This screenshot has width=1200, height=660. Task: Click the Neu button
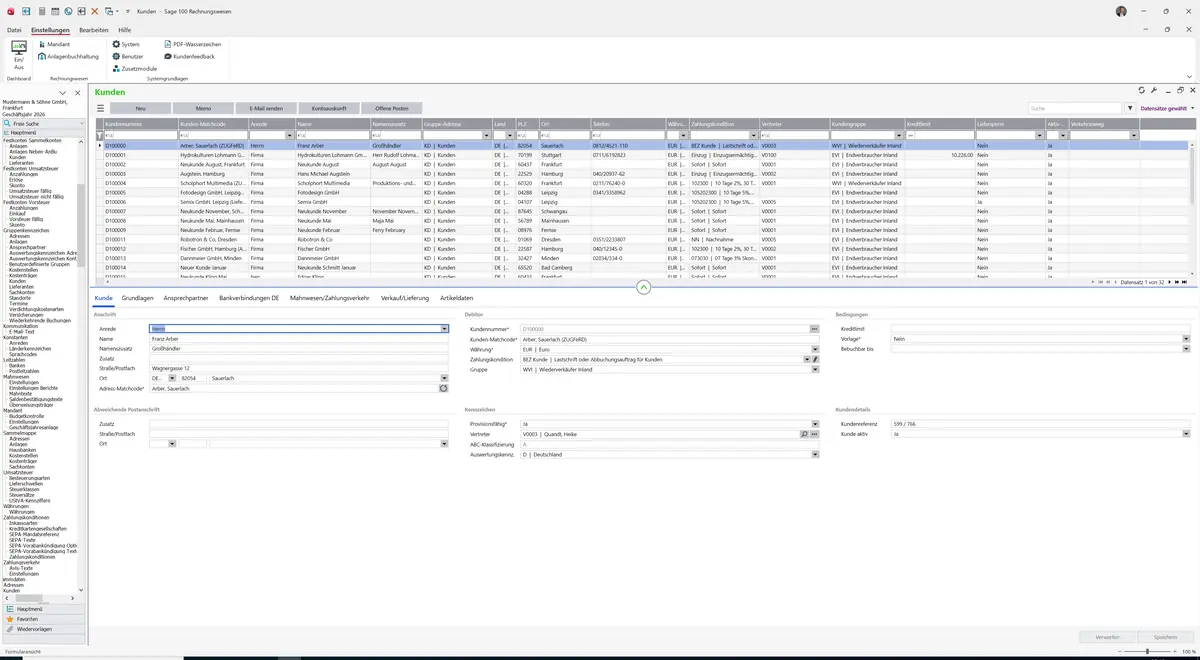[x=140, y=108]
